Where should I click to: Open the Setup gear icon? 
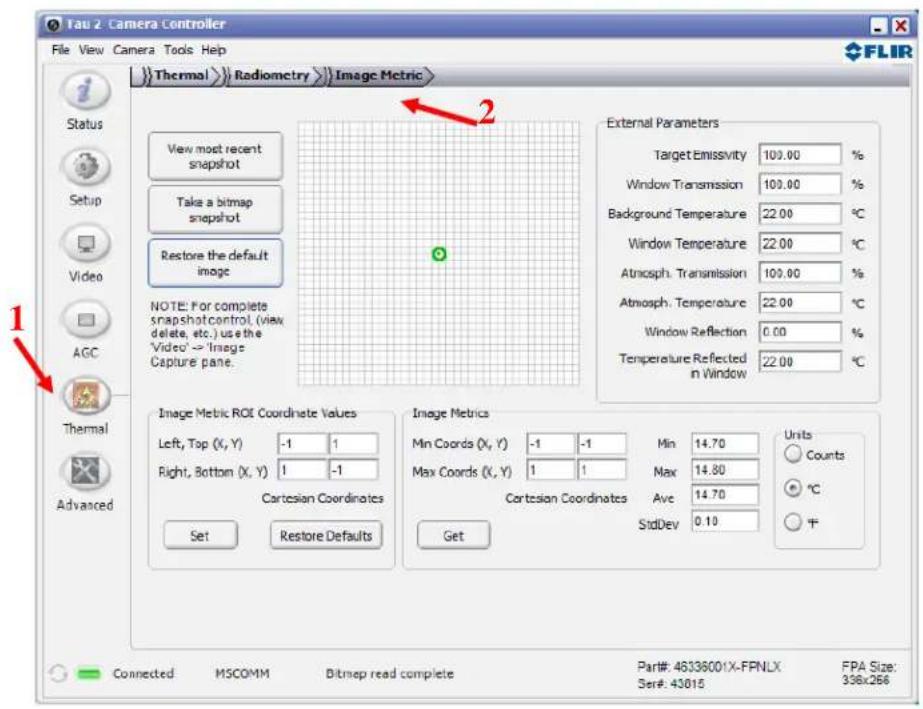85,167
